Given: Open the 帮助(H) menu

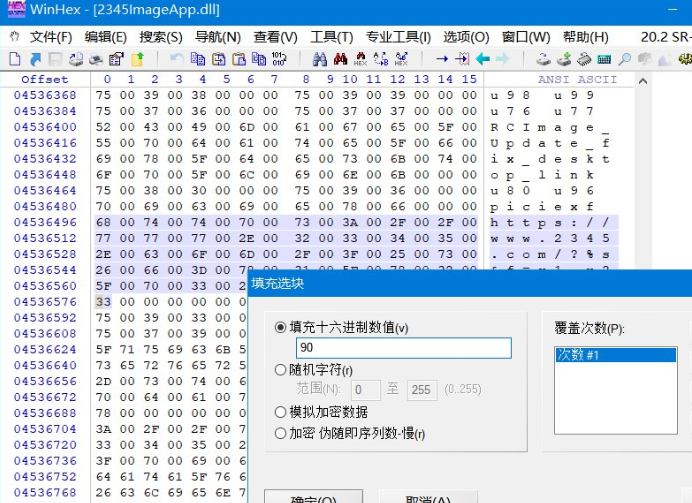Looking at the screenshot, I should click(586, 37).
